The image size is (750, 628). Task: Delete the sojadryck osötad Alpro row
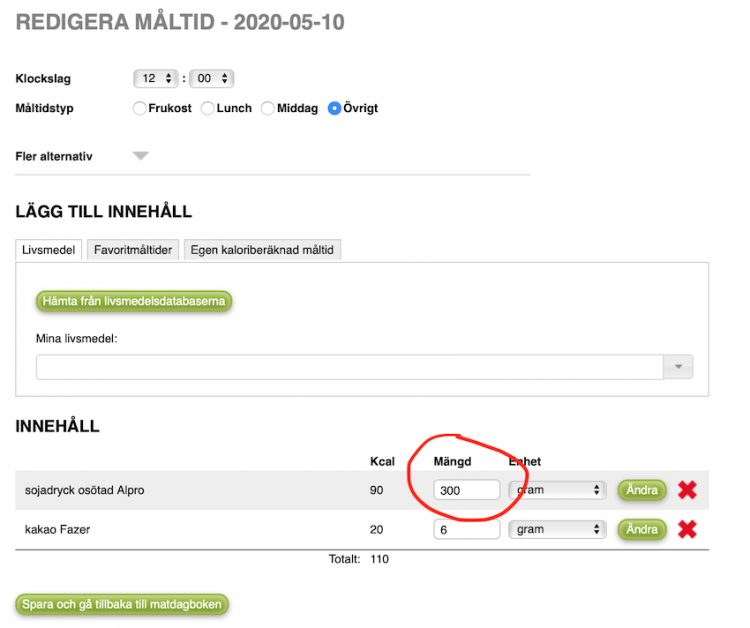pos(687,490)
